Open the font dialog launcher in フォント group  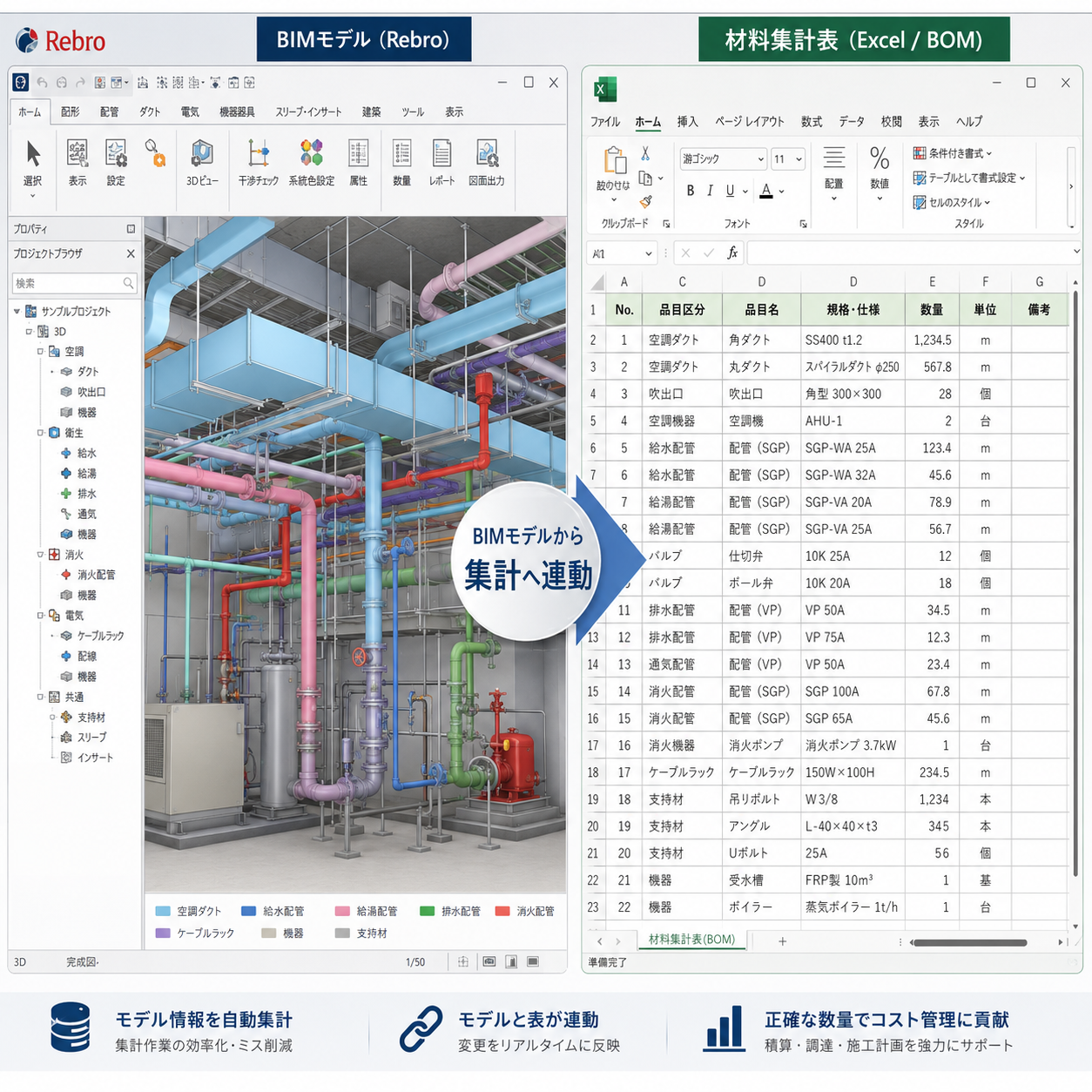point(803,224)
